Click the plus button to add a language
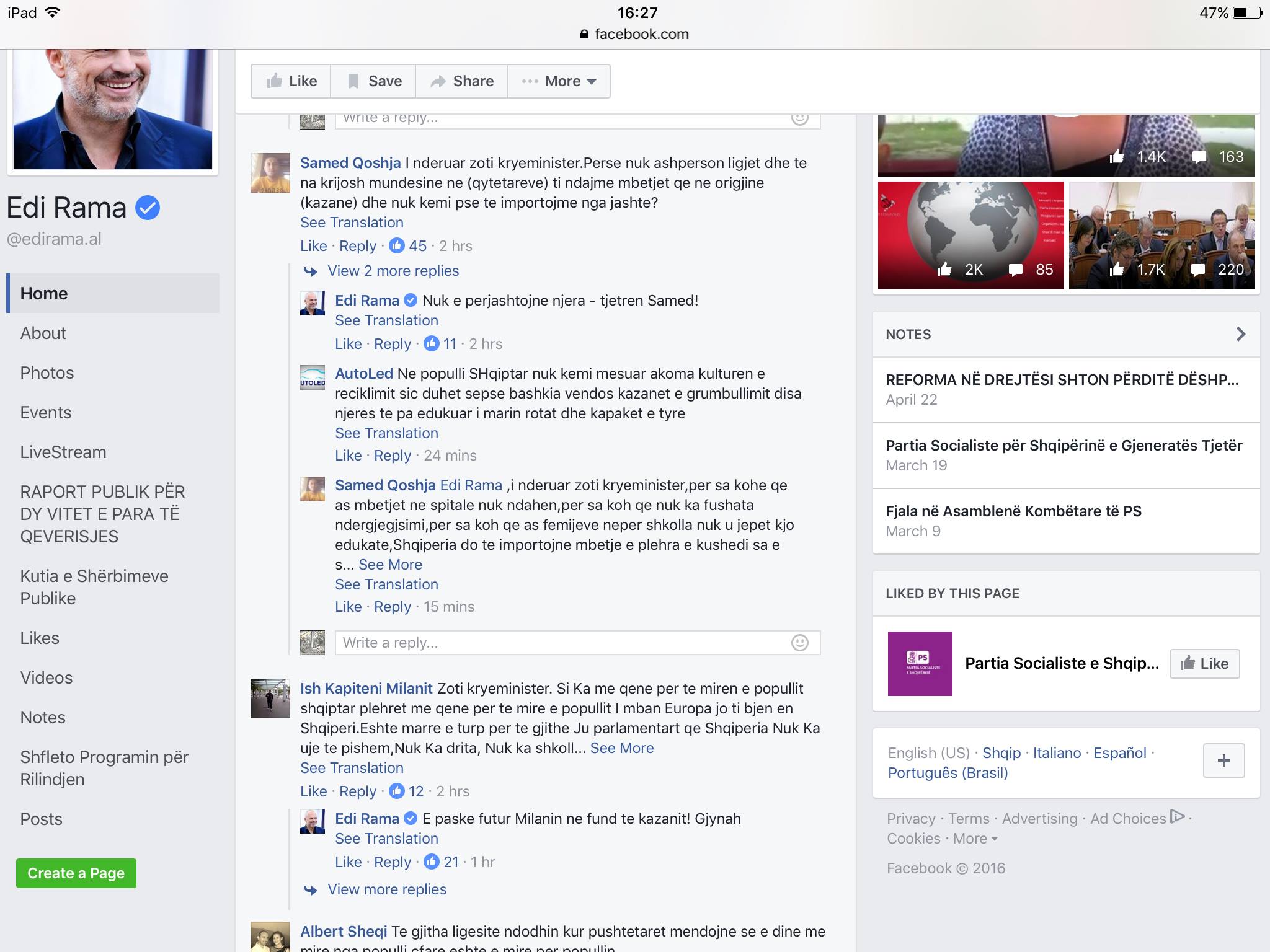 coord(1223,760)
